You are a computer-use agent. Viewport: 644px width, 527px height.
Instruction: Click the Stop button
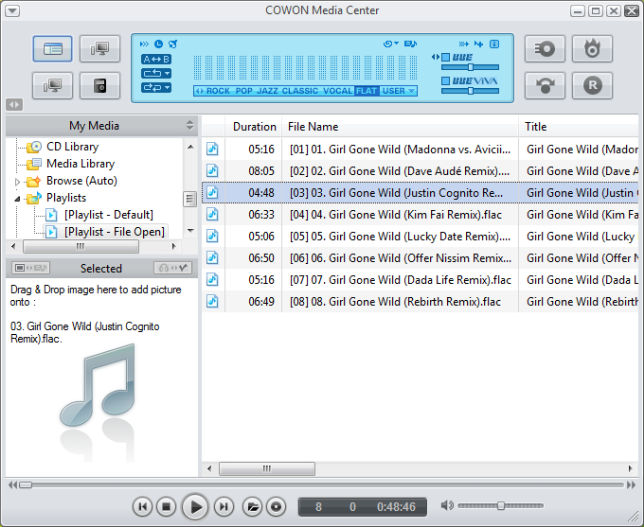coord(166,506)
